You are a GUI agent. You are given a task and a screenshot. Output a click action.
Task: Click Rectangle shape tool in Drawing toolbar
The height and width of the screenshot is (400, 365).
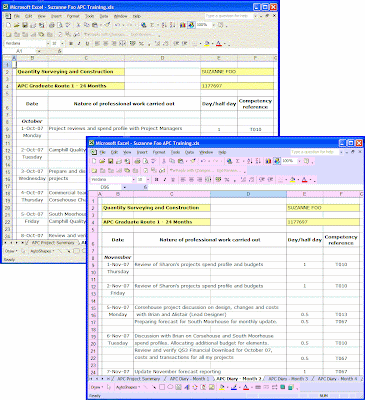click(x=162, y=387)
